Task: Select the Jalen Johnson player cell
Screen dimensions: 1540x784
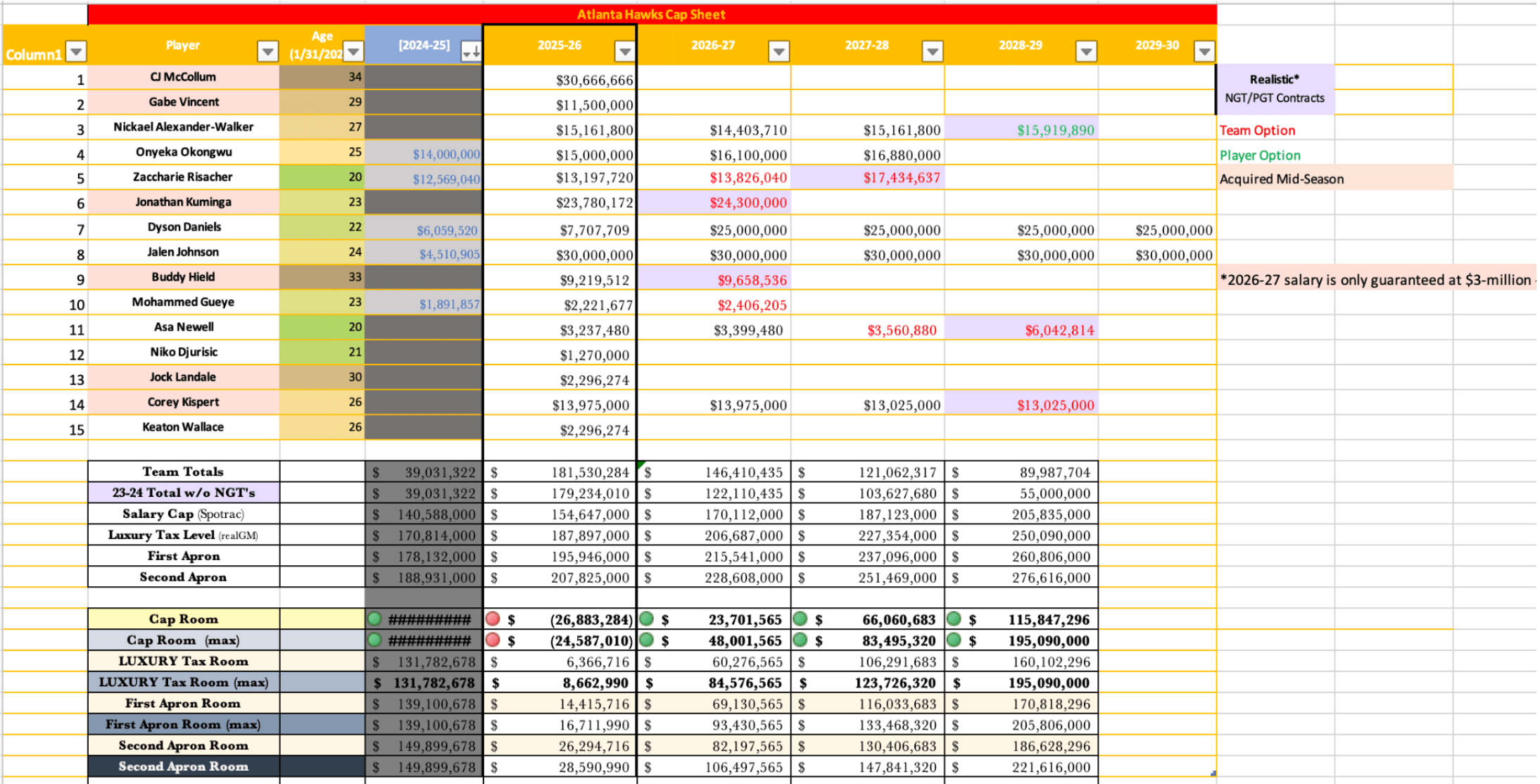Action: point(183,252)
